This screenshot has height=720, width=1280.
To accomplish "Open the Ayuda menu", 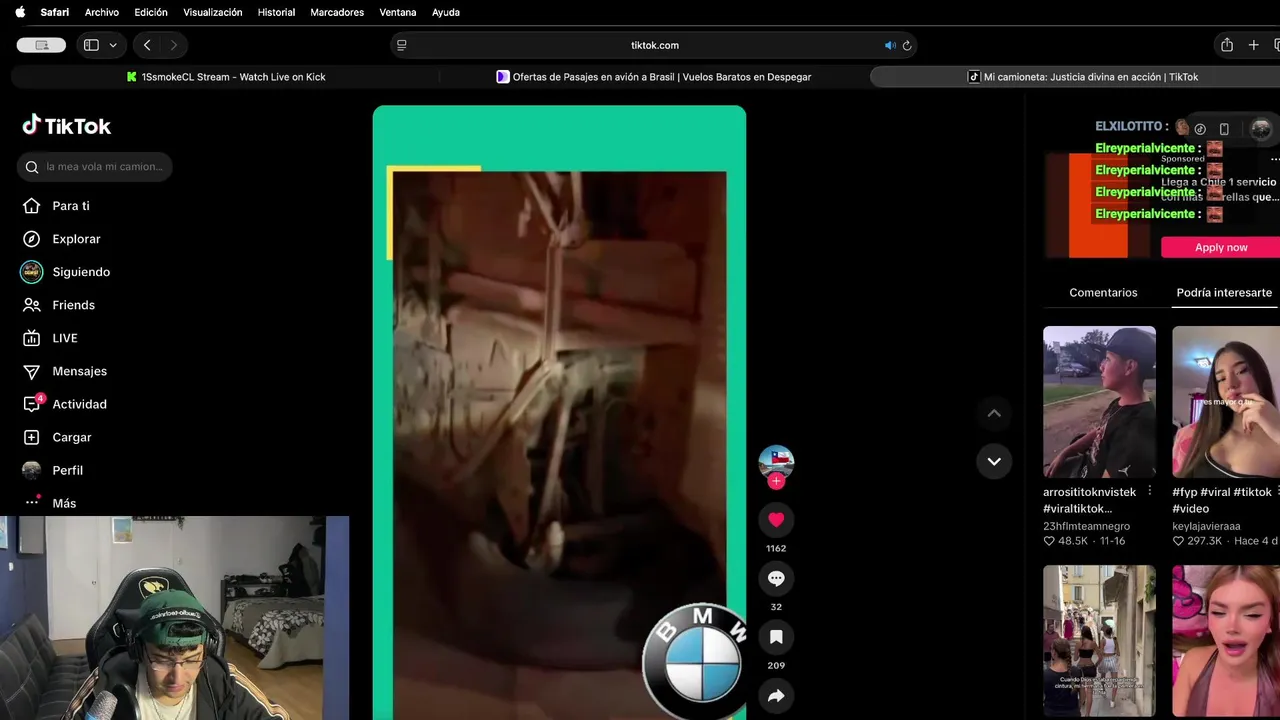I will click(x=446, y=12).
